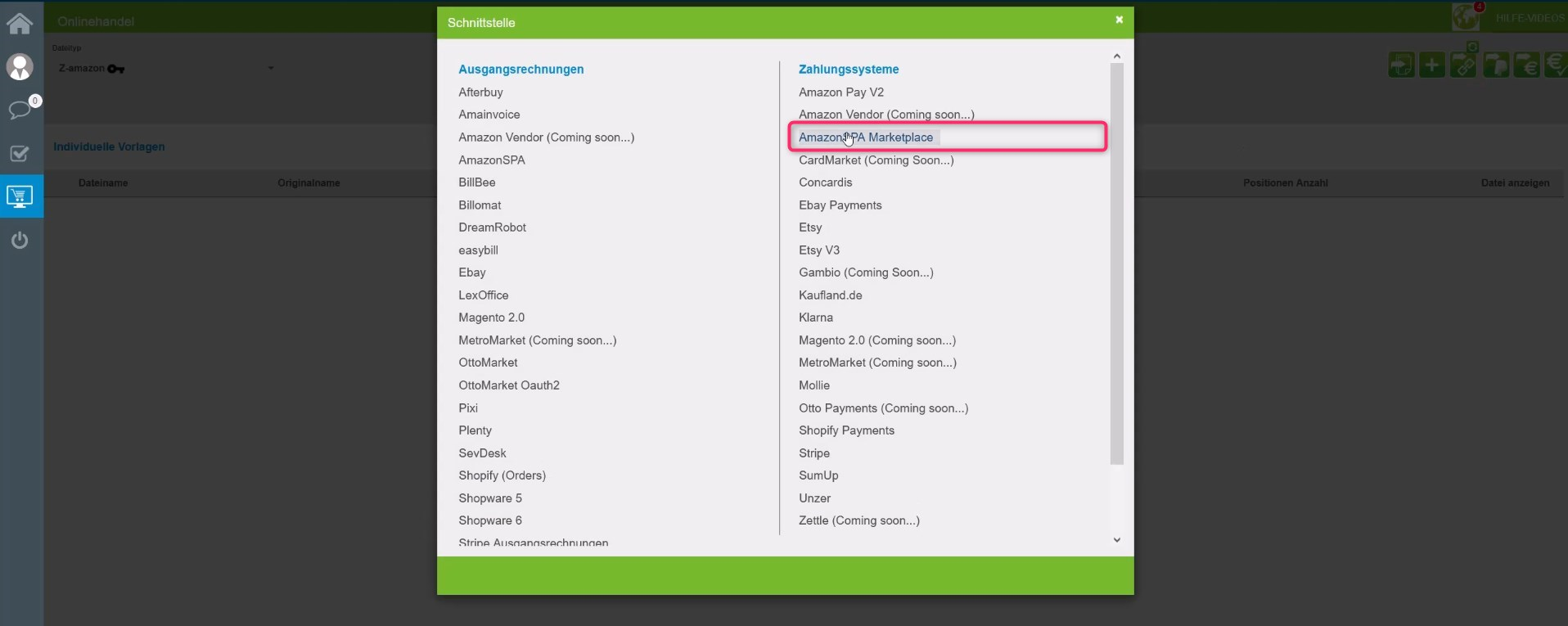This screenshot has width=1568, height=626.
Task: Choose BillBee interface
Action: (477, 182)
